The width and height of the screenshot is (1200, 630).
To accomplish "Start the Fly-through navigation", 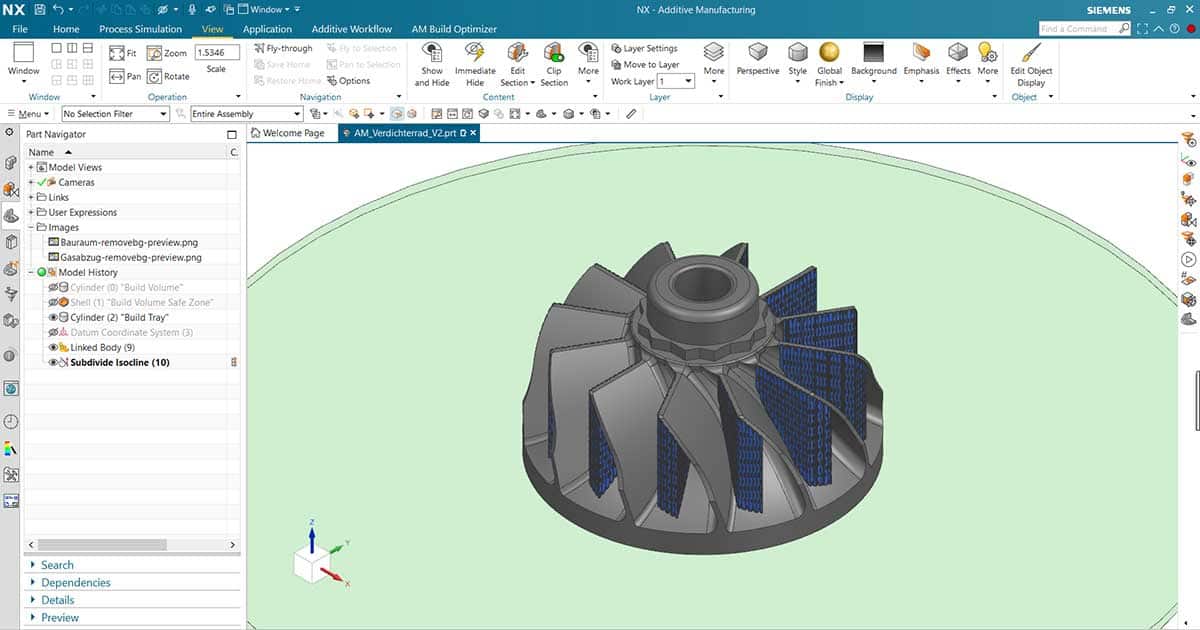I will pyautogui.click(x=283, y=48).
